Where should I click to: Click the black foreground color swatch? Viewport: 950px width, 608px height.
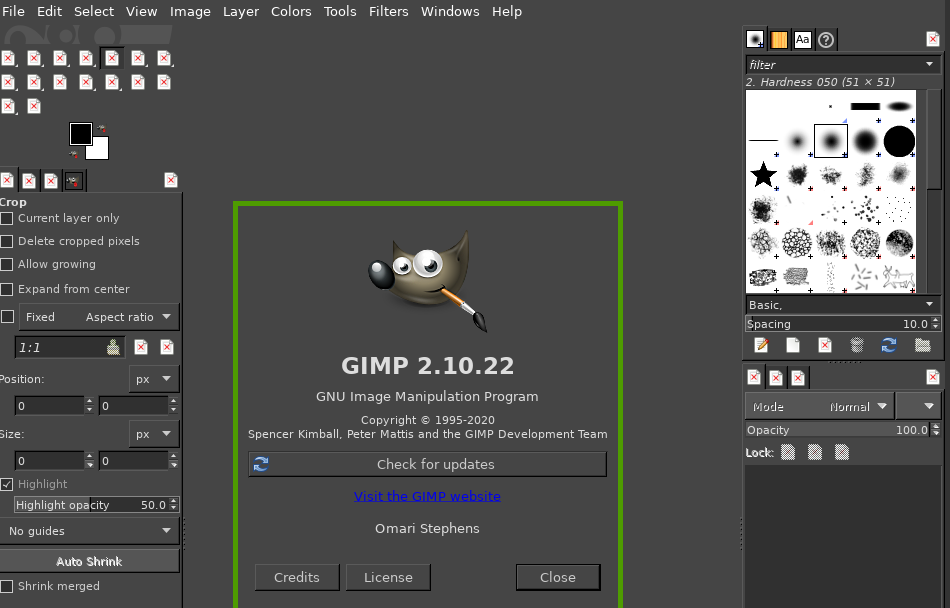[81, 133]
